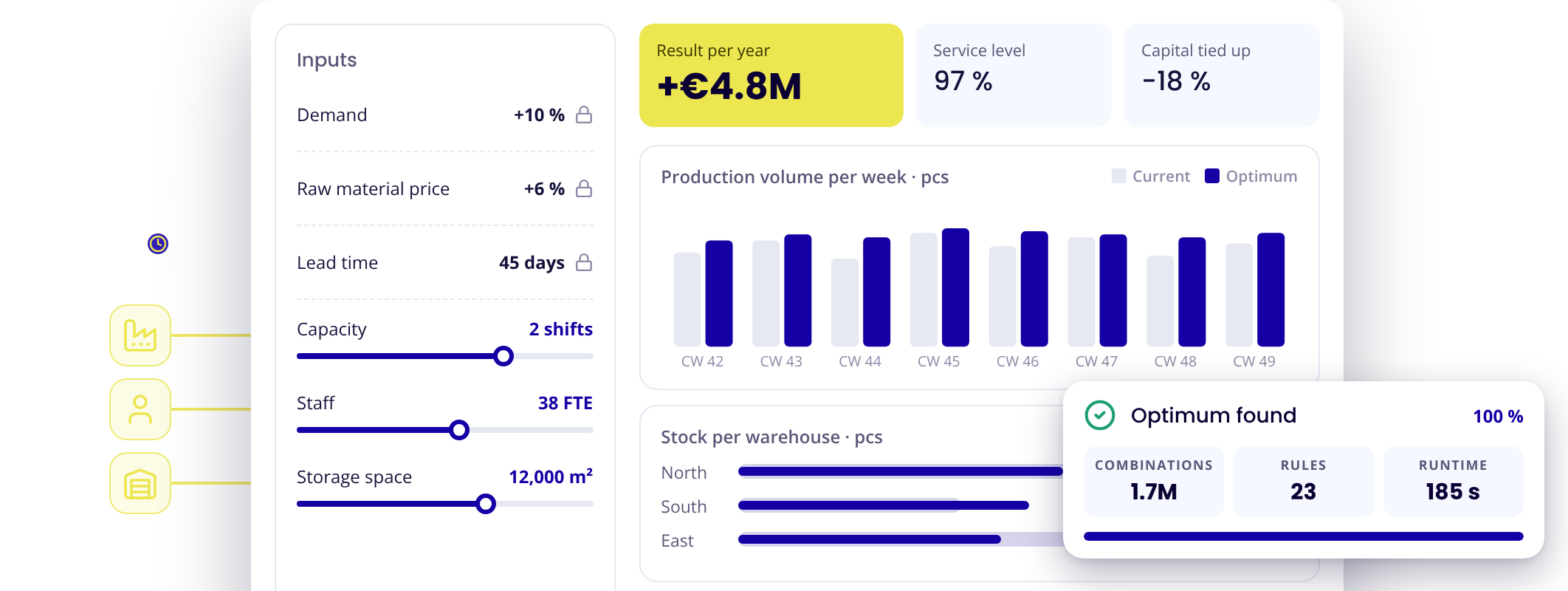Select the Result per year card
The image size is (1568, 591).
(x=771, y=75)
